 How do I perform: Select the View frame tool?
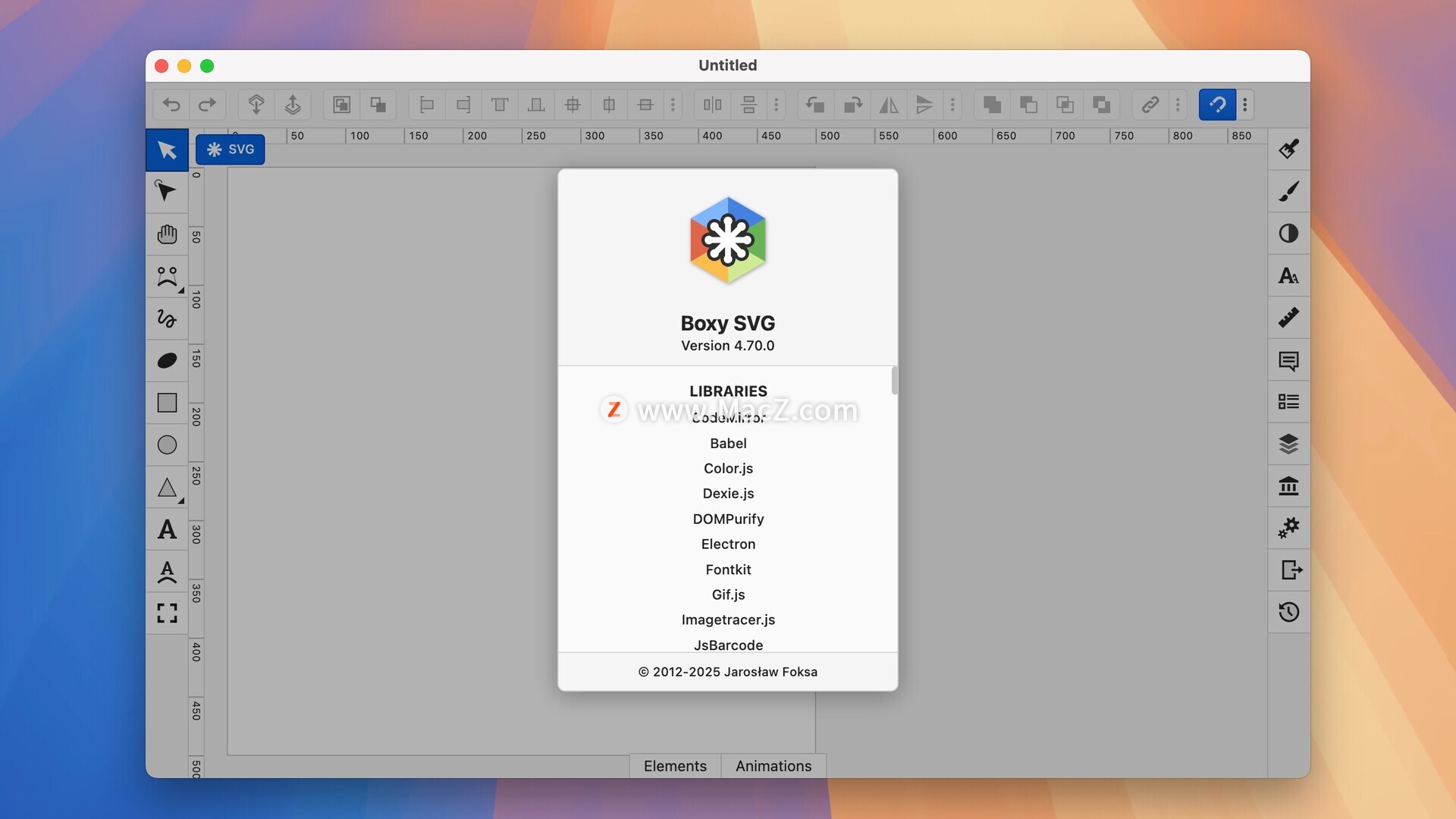coord(167,613)
